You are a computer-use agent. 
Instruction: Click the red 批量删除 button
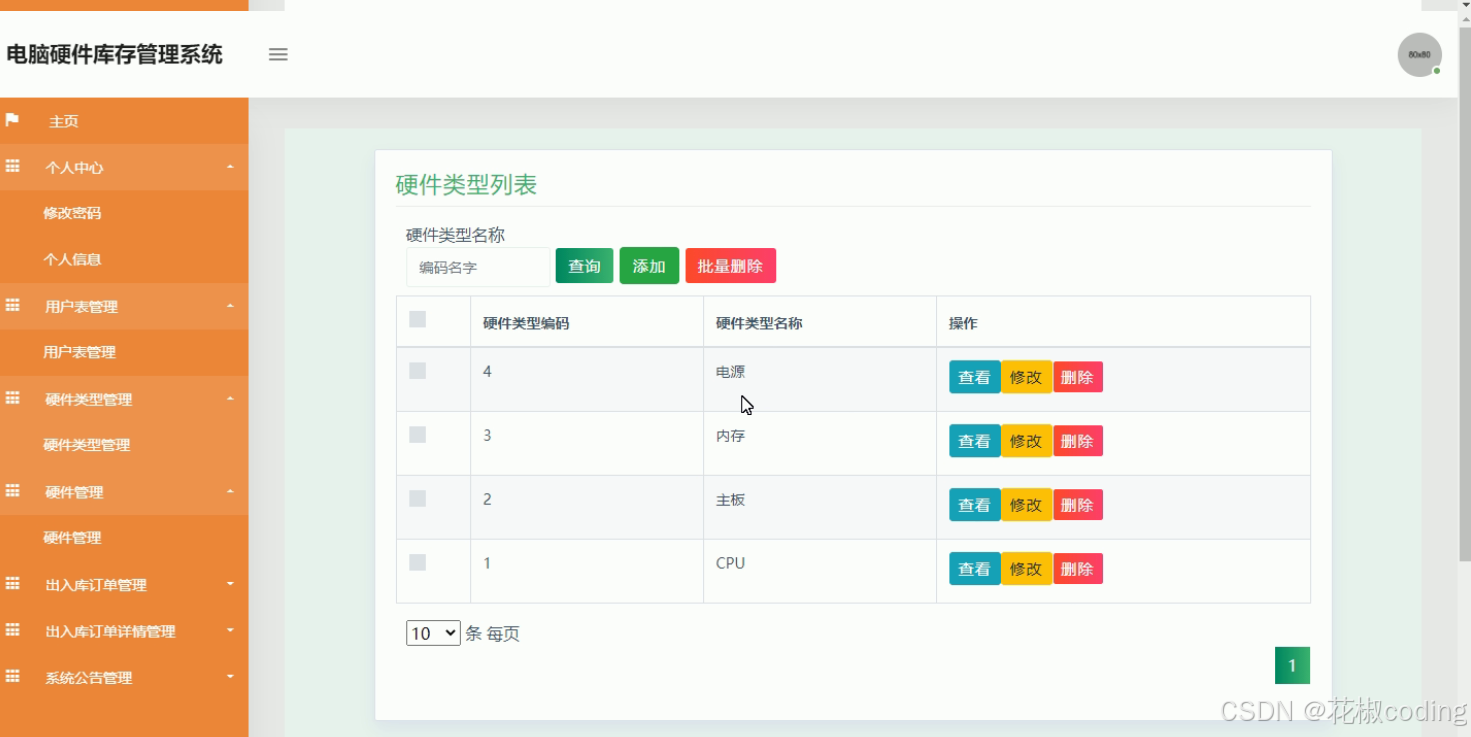pos(730,266)
